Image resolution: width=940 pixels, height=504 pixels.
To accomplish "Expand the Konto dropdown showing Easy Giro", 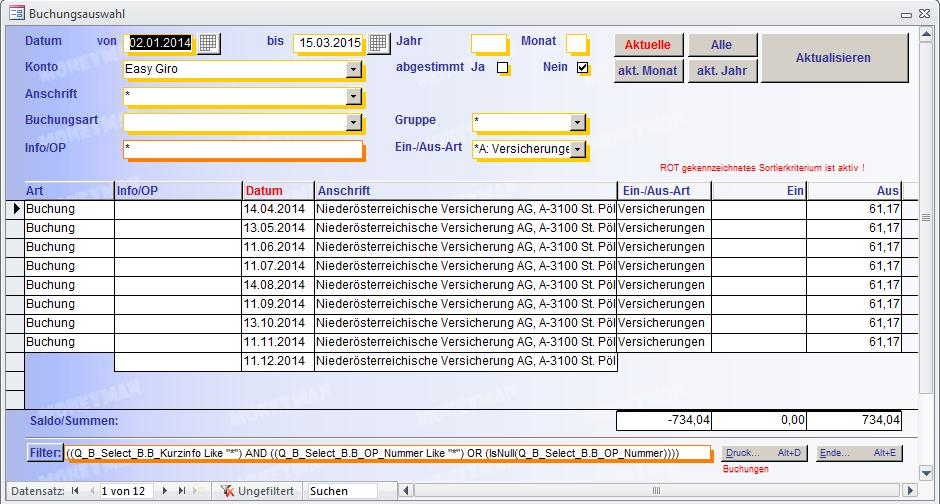I will click(x=353, y=70).
